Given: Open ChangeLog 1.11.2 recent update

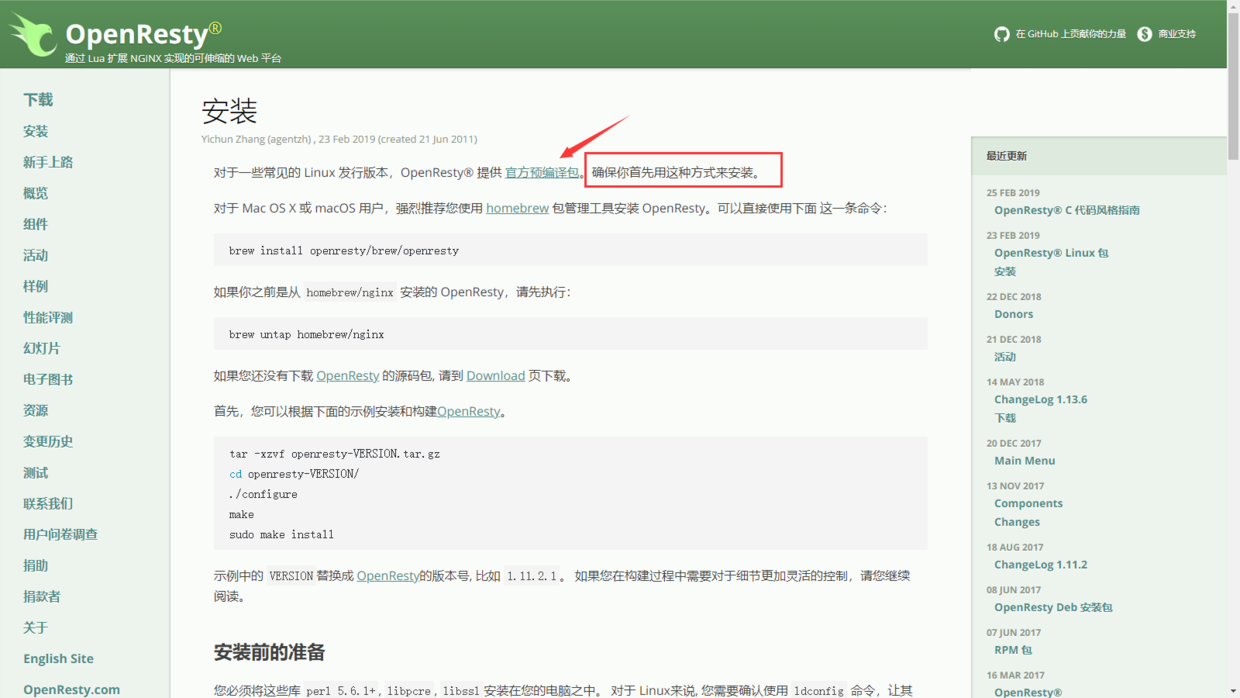Looking at the screenshot, I should [x=1040, y=564].
